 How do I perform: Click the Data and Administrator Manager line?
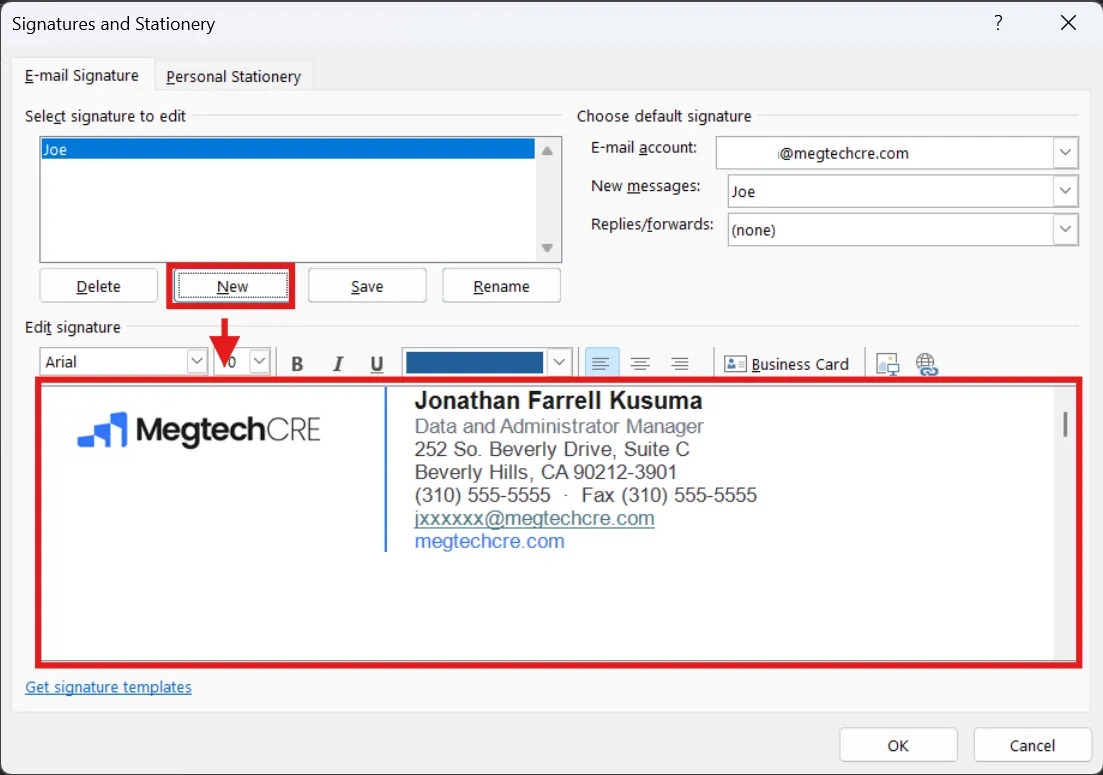(559, 426)
